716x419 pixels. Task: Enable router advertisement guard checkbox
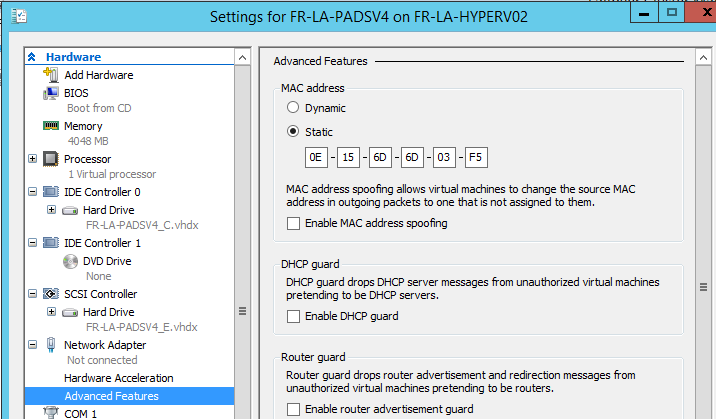pos(293,409)
